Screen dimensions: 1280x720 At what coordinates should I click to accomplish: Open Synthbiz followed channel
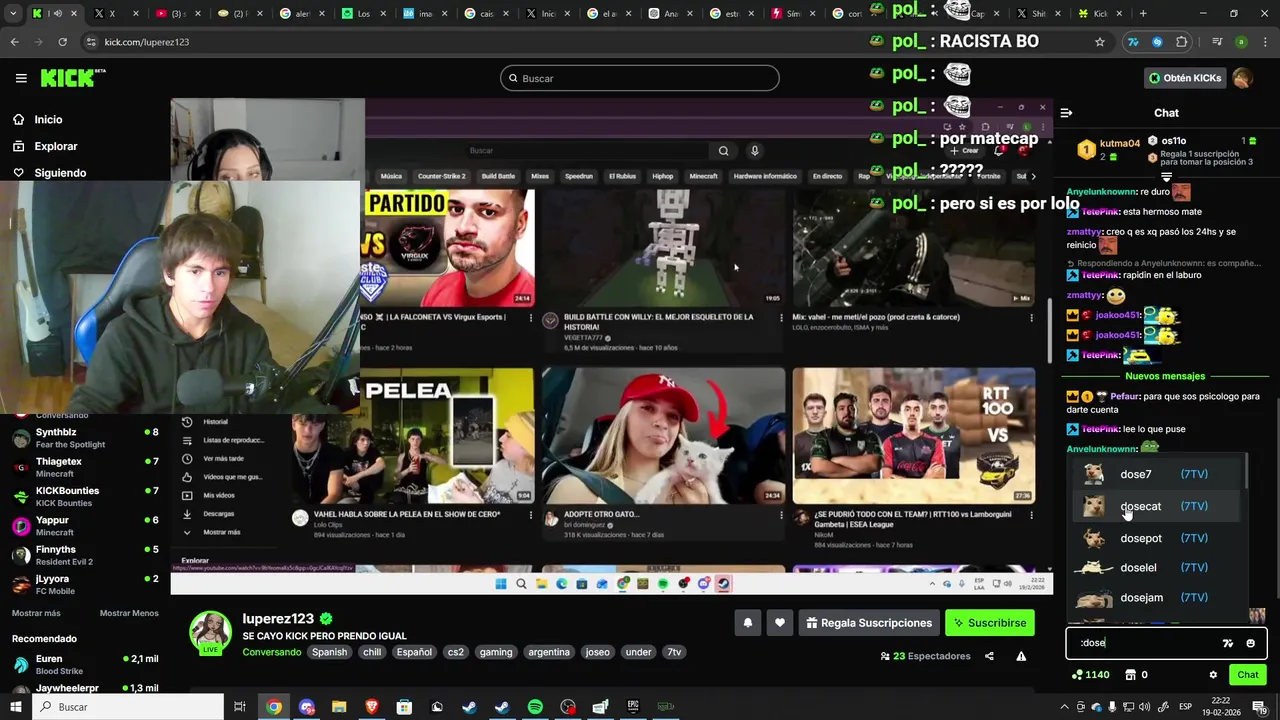pyautogui.click(x=85, y=437)
